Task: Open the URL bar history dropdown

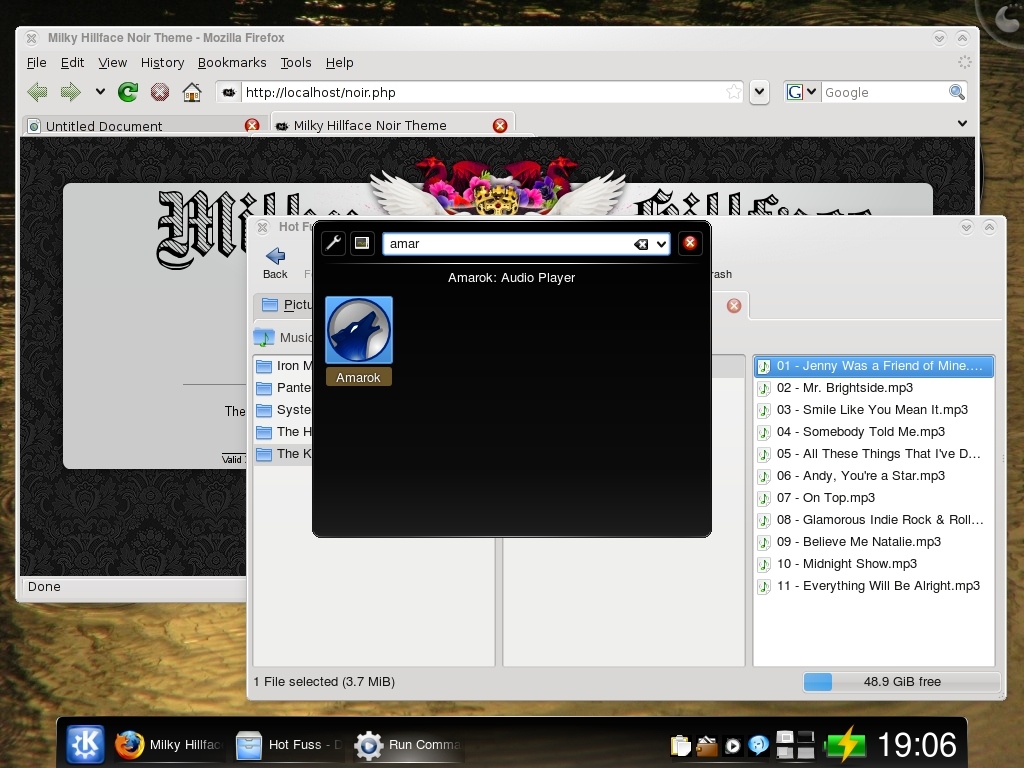Action: [x=759, y=92]
